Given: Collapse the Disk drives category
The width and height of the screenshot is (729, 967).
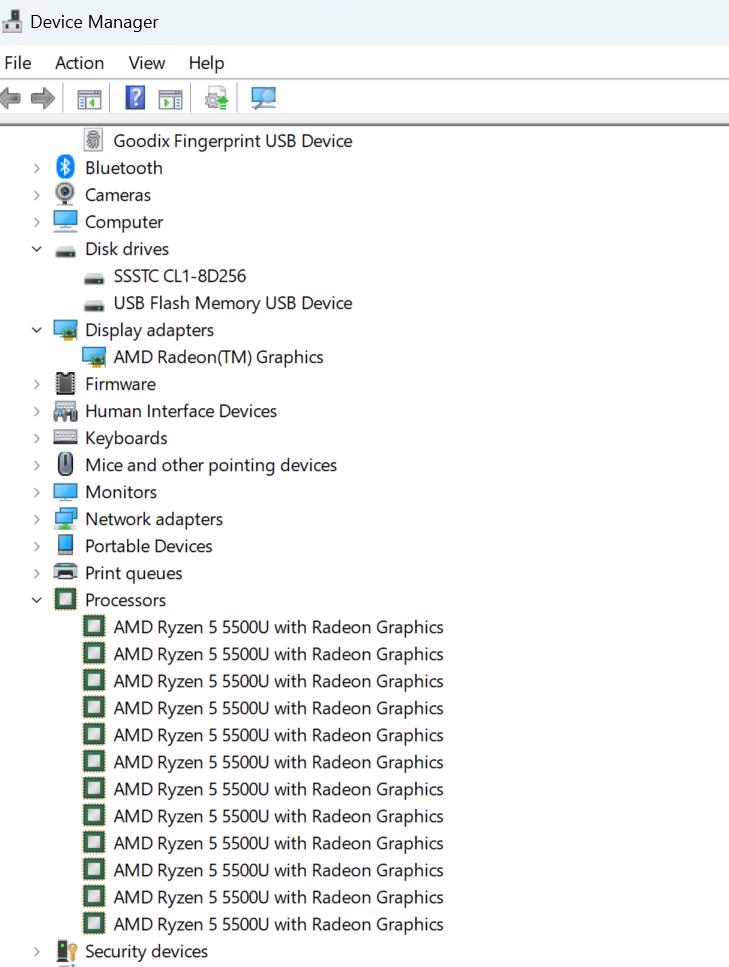Looking at the screenshot, I should pyautogui.click(x=37, y=249).
